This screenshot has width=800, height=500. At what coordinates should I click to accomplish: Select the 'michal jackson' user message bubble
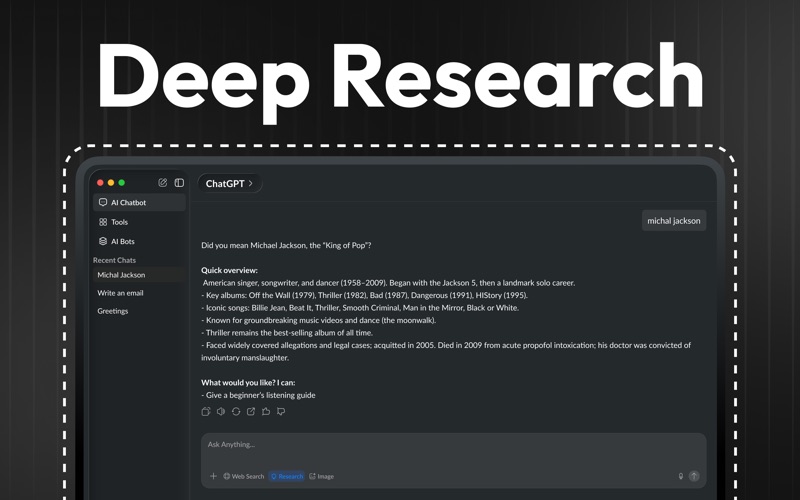click(x=674, y=220)
